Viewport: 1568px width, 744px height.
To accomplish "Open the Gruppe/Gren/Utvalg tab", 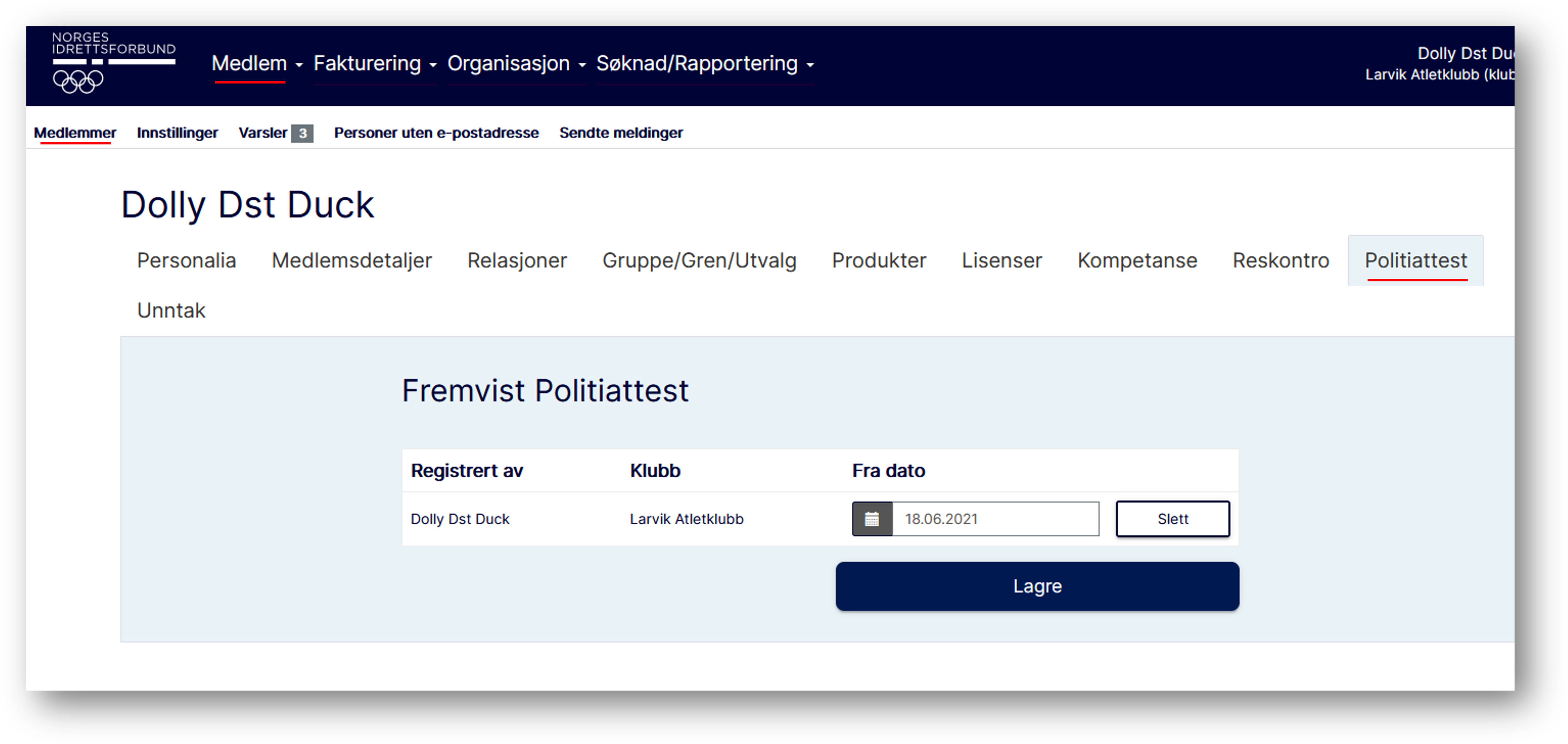I will coord(700,260).
